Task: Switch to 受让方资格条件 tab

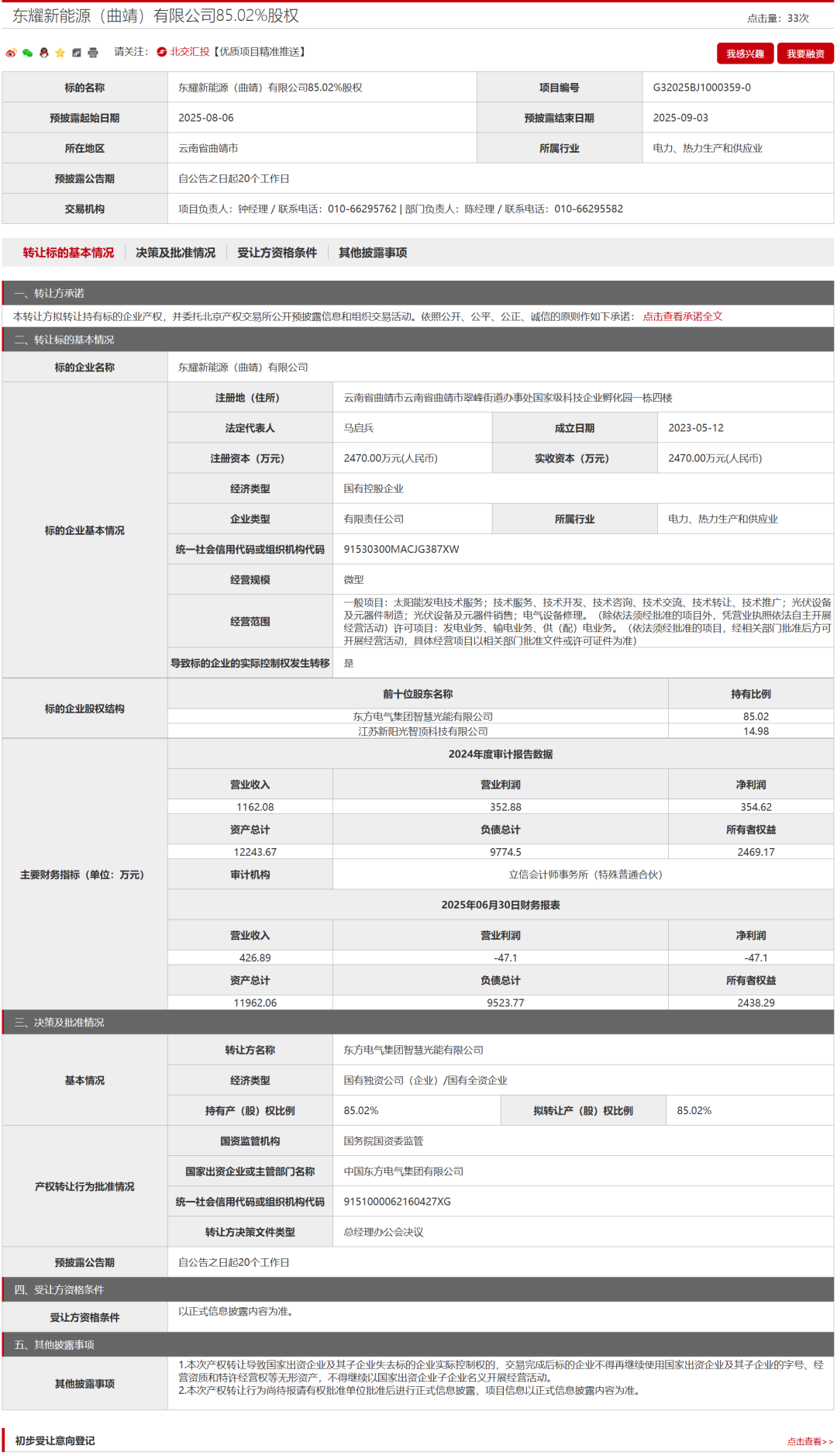Action: click(277, 253)
